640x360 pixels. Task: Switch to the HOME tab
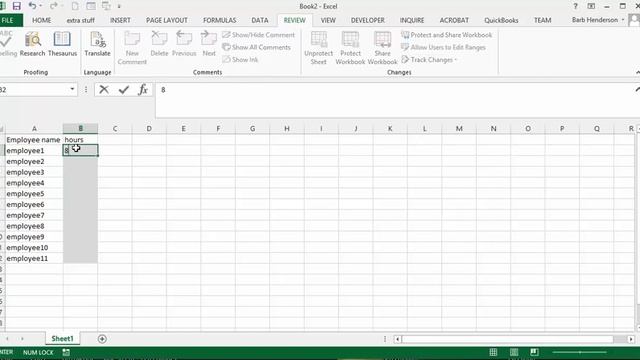click(x=42, y=20)
